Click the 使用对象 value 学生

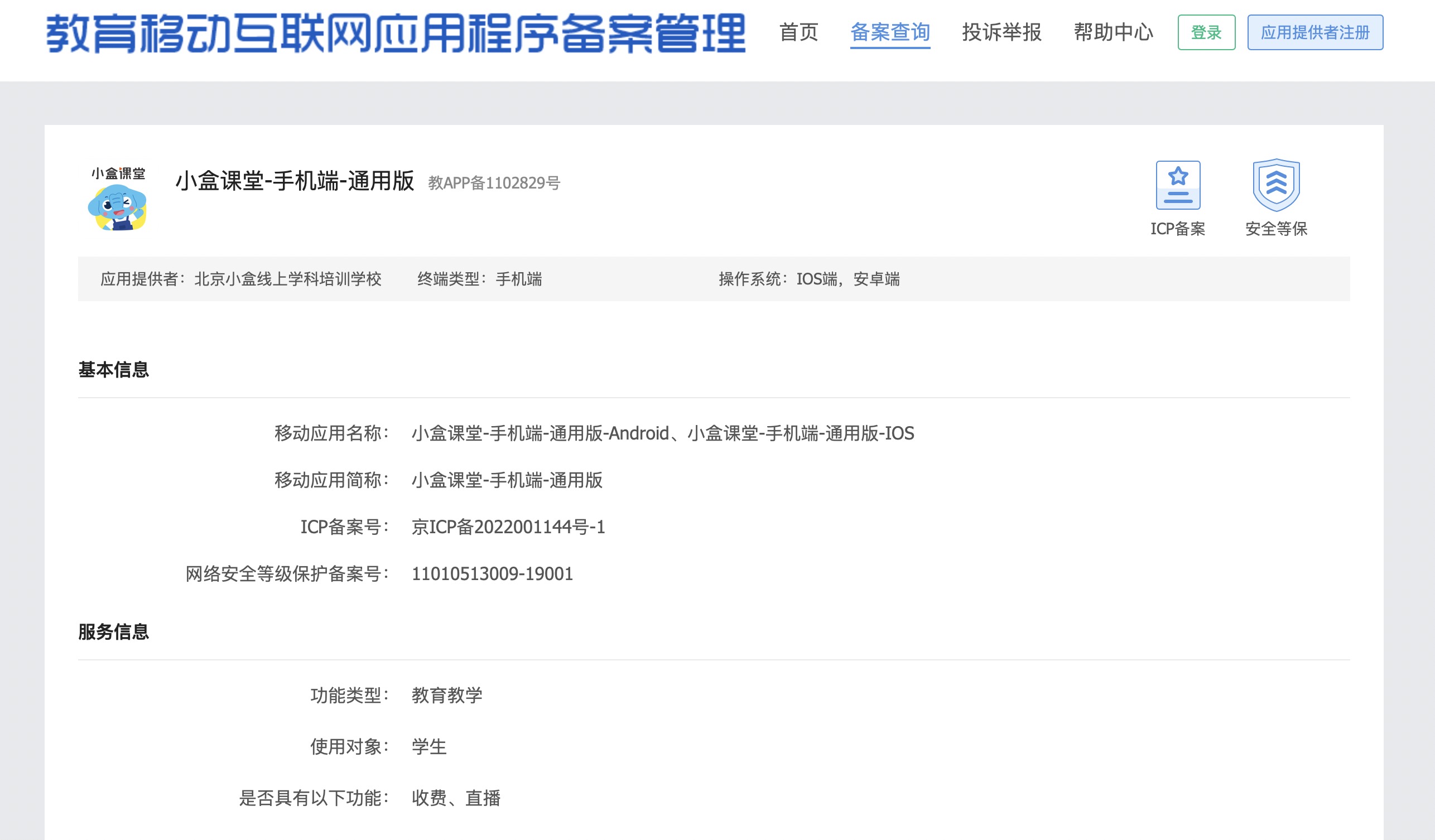[x=429, y=746]
